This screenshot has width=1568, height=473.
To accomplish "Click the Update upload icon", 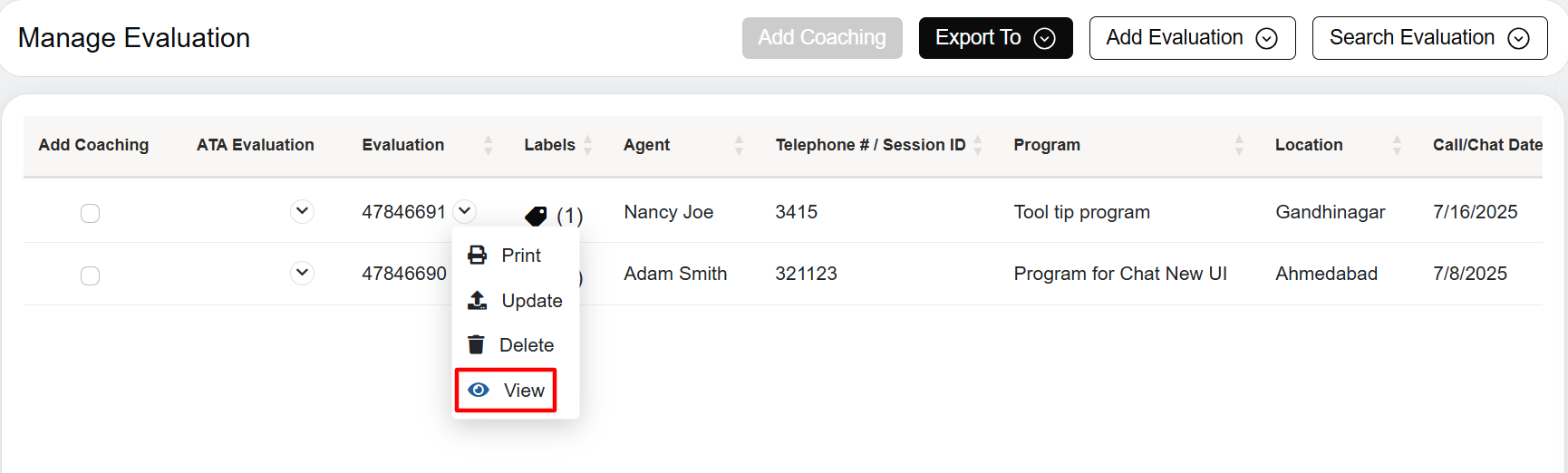I will tap(477, 301).
